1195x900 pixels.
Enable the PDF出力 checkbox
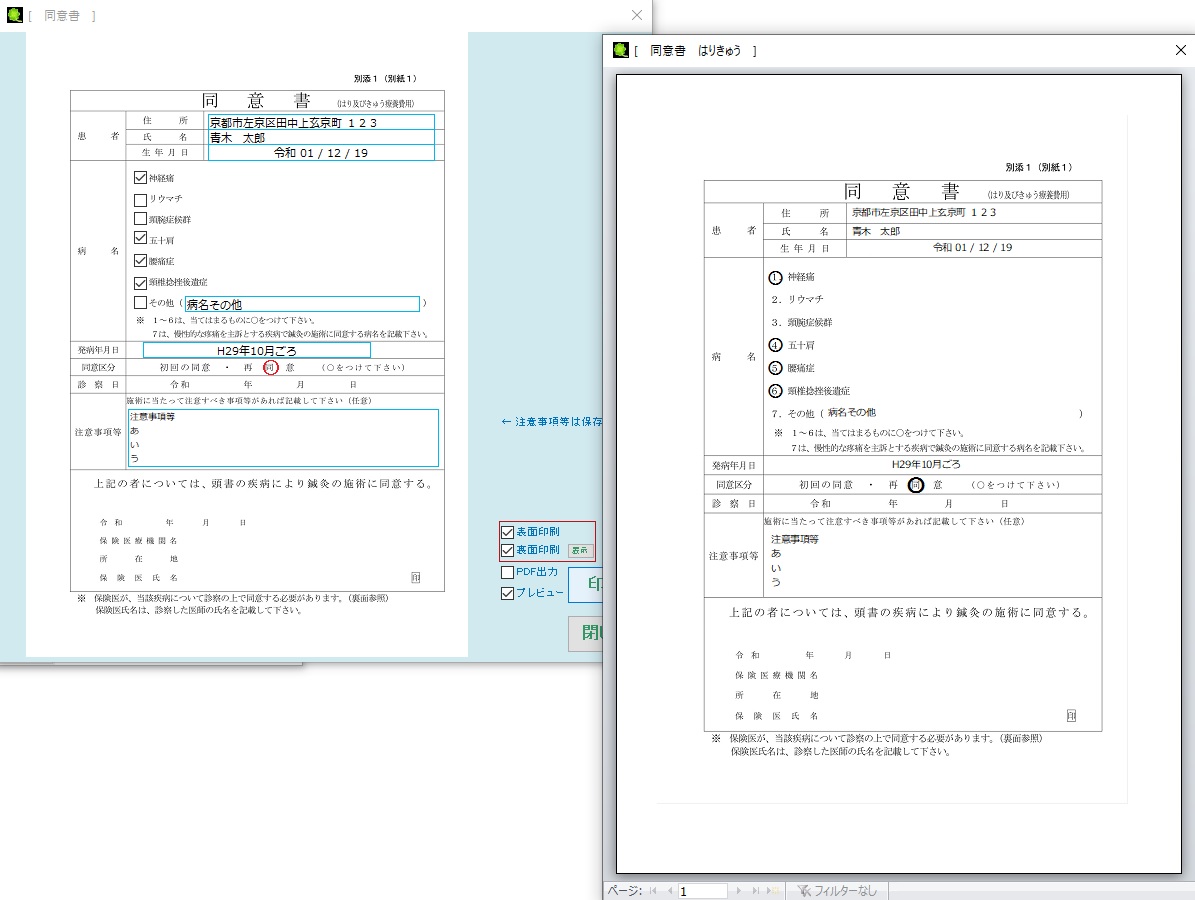pyautogui.click(x=508, y=572)
